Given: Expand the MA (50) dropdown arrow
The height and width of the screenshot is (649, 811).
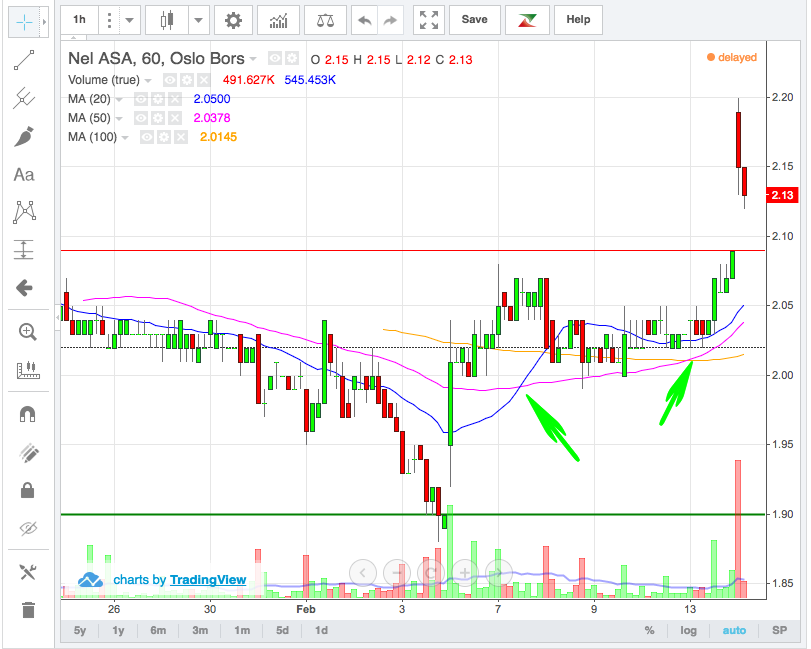Looking at the screenshot, I should [119, 118].
